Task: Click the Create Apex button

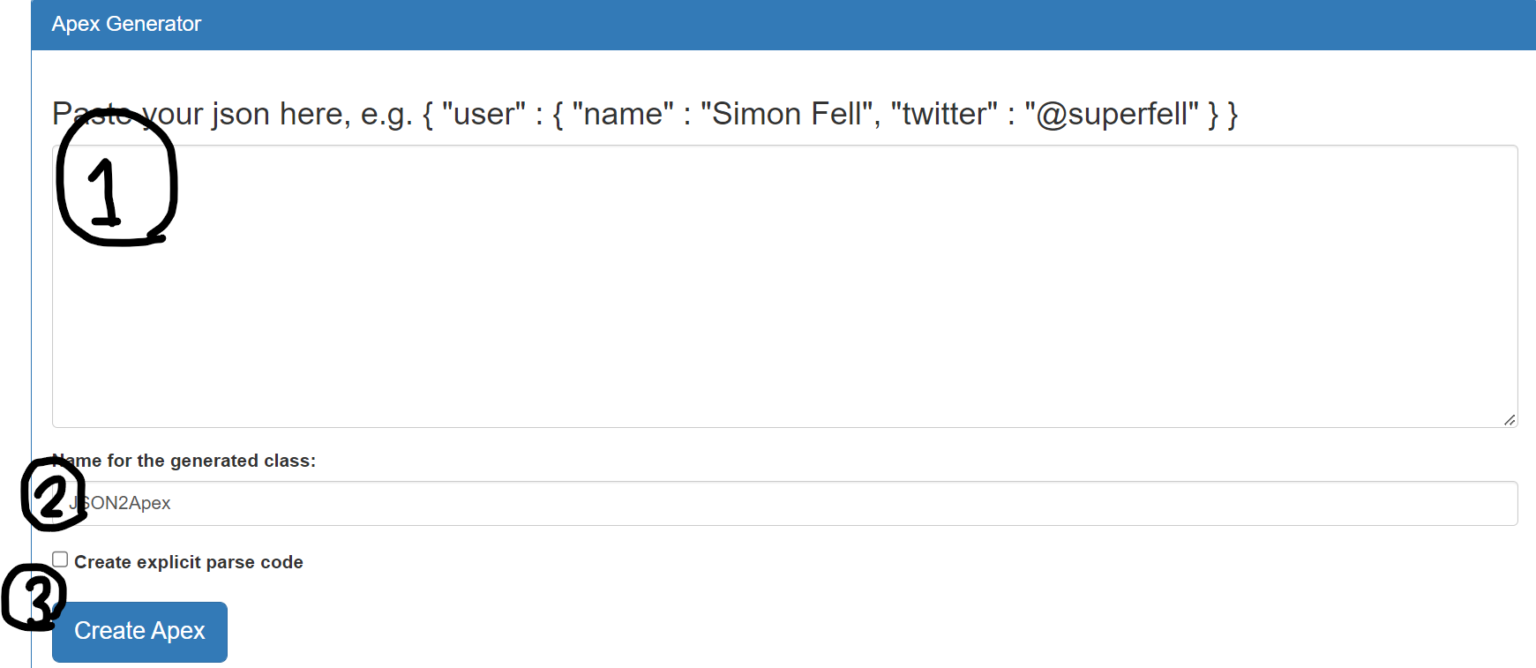Action: [139, 631]
